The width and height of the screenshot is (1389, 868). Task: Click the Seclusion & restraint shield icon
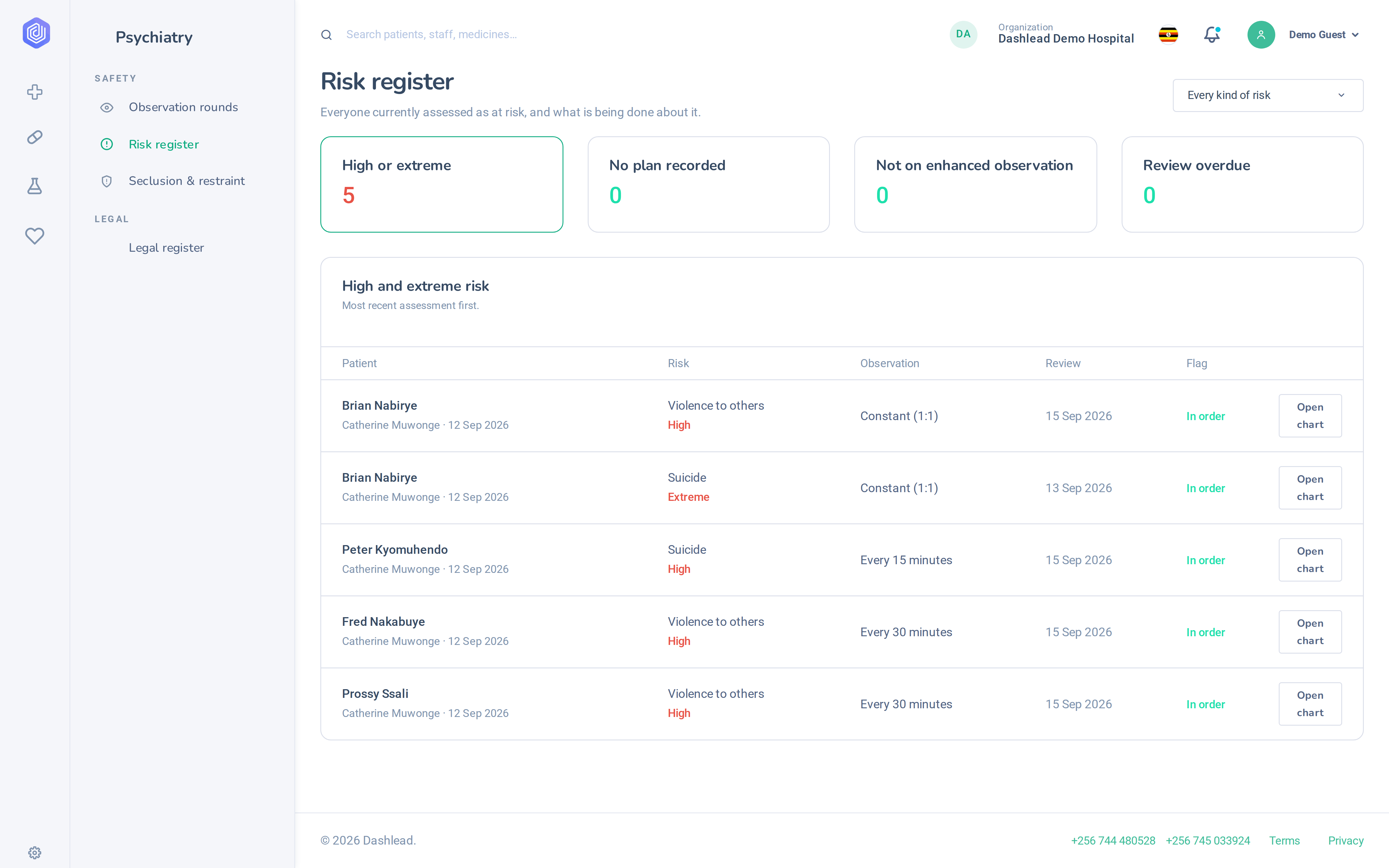(x=107, y=181)
